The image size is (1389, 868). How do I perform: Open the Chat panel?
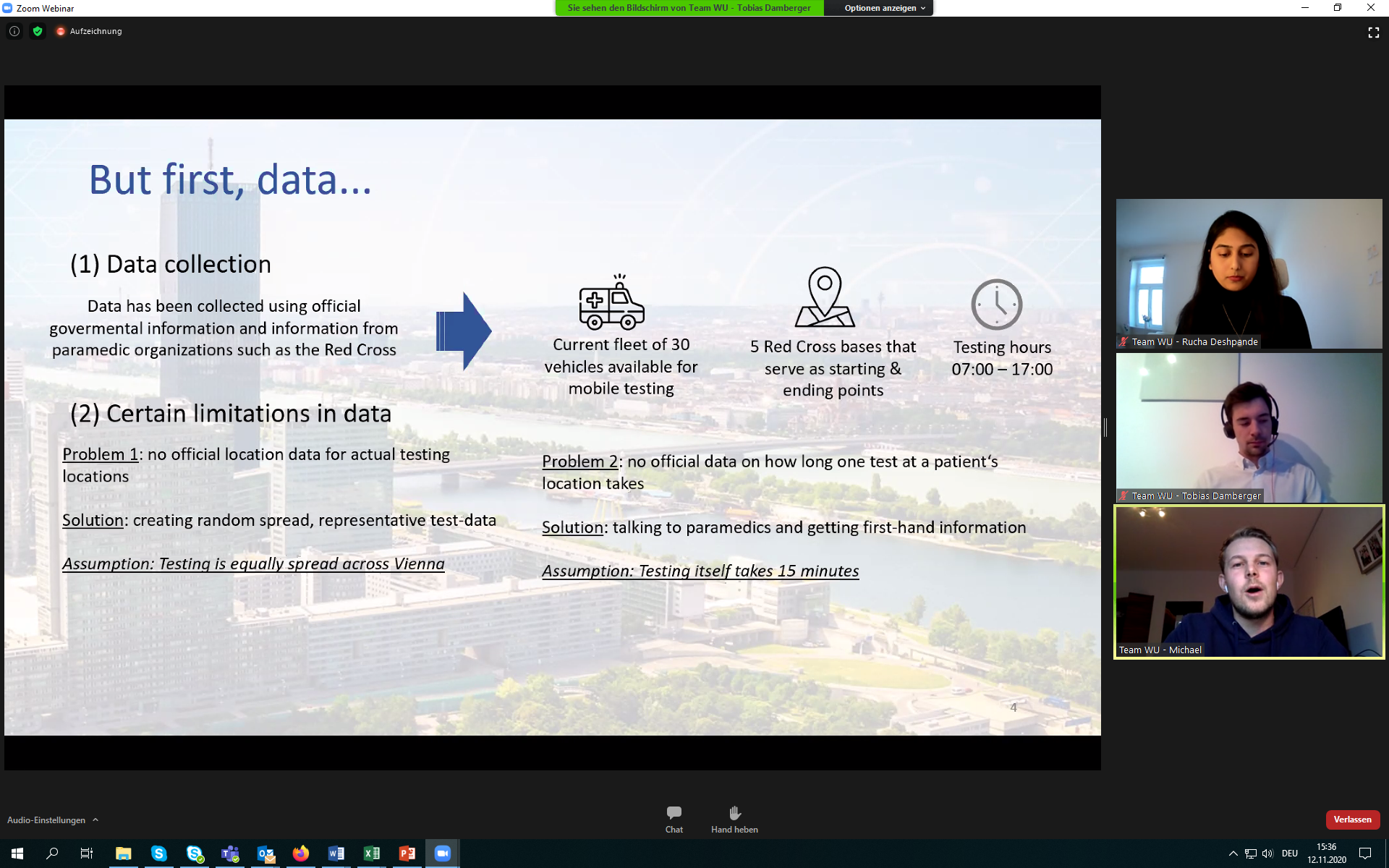pos(674,818)
